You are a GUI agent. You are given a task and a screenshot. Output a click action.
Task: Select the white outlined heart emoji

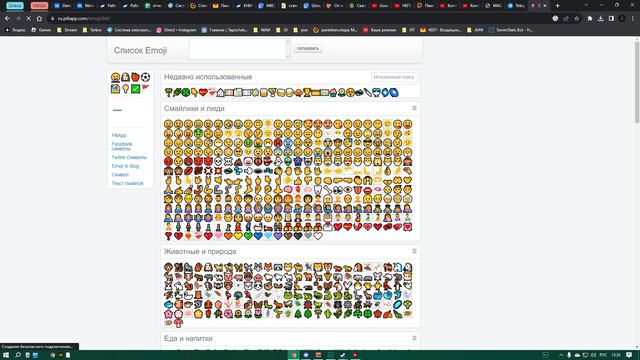pyautogui.click(x=318, y=236)
